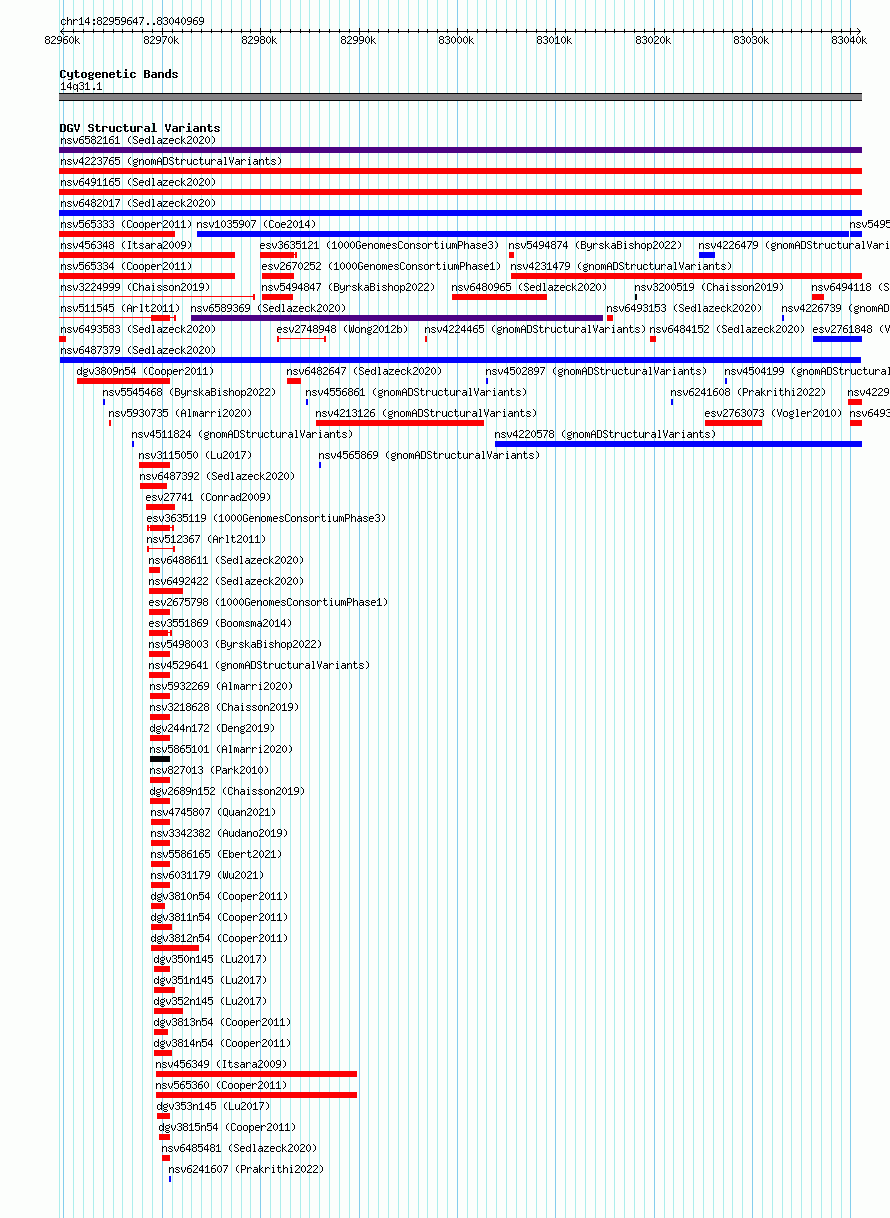Click nsv511545 (Arlt2011) label

coord(119,309)
